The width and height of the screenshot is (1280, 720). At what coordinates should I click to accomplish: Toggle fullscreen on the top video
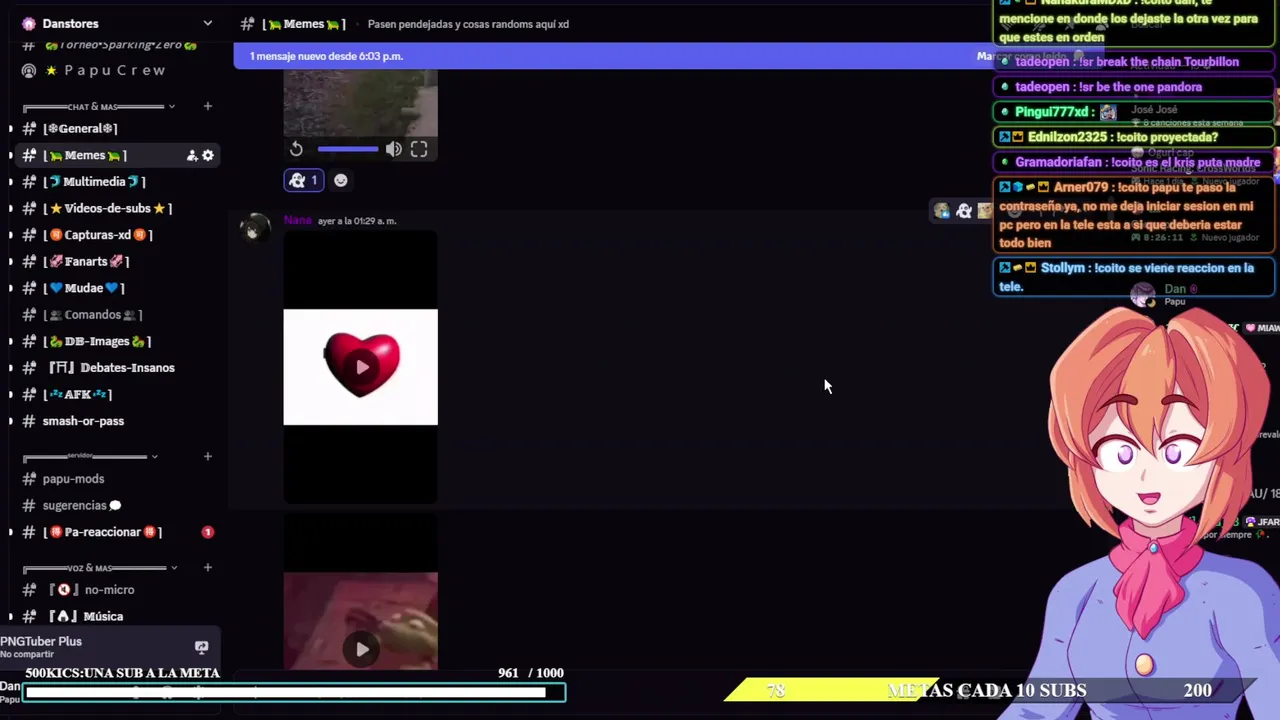click(x=419, y=149)
